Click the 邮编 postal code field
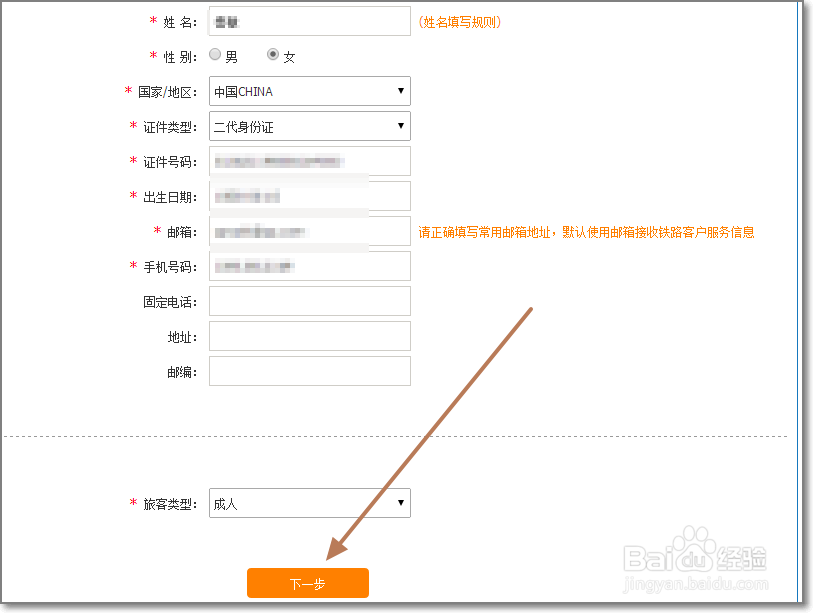Screen dimensions: 813x613 (x=309, y=371)
